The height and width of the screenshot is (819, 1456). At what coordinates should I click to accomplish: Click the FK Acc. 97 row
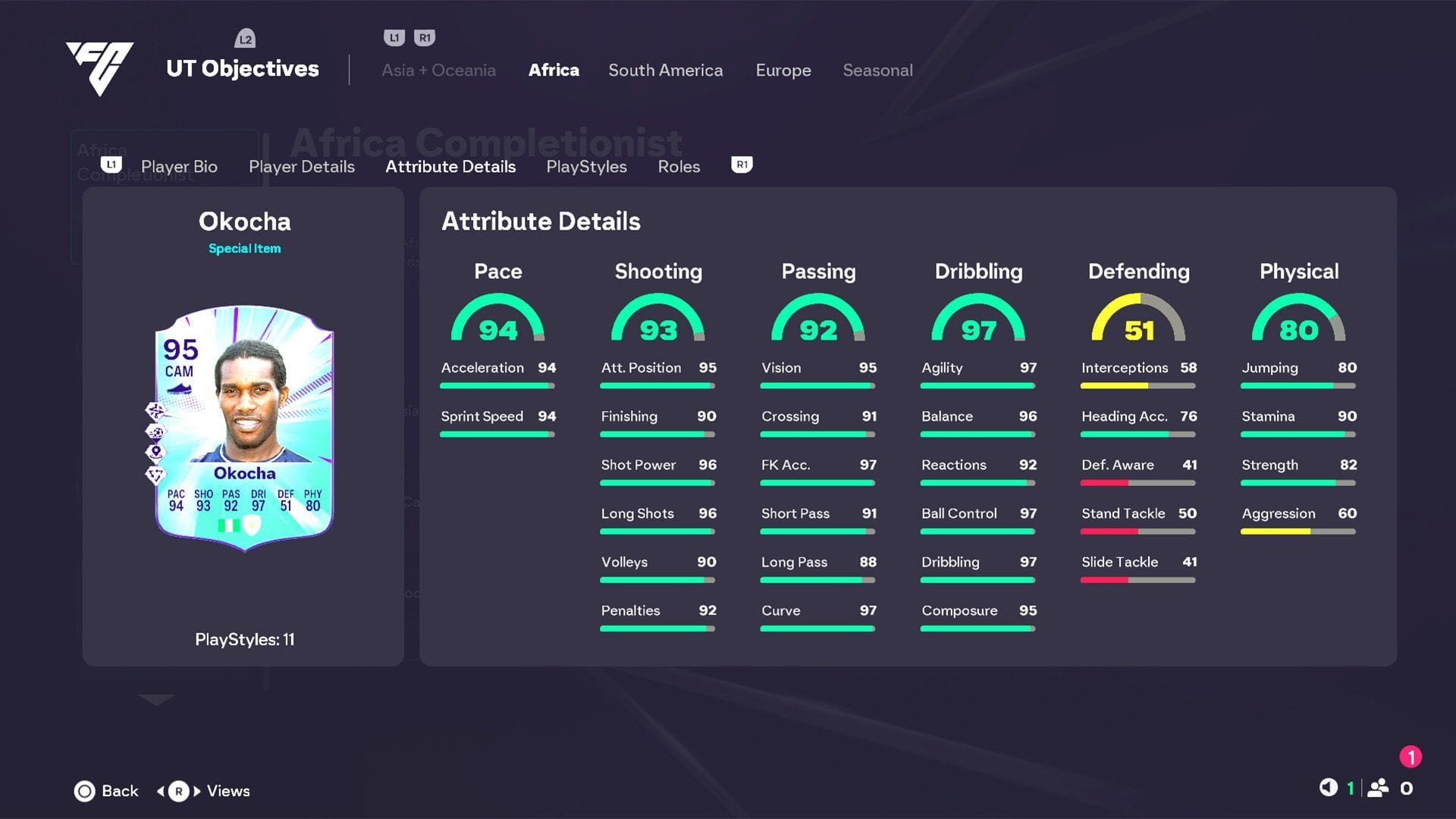818,472
